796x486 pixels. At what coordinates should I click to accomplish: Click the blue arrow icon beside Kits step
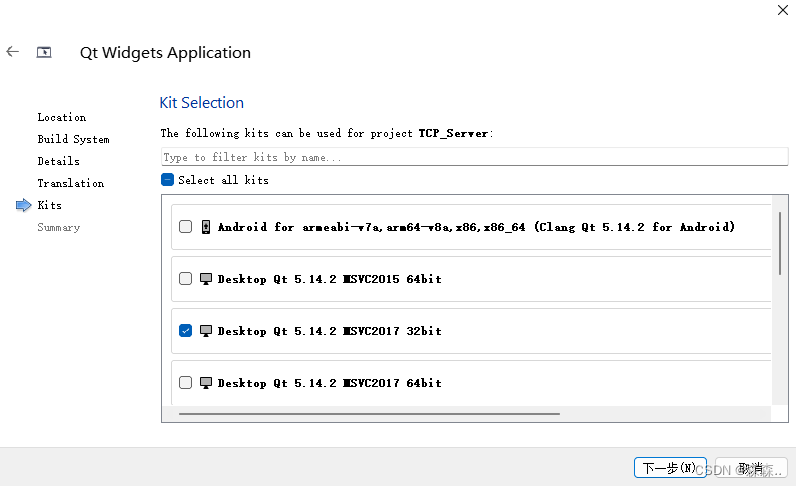tap(23, 205)
